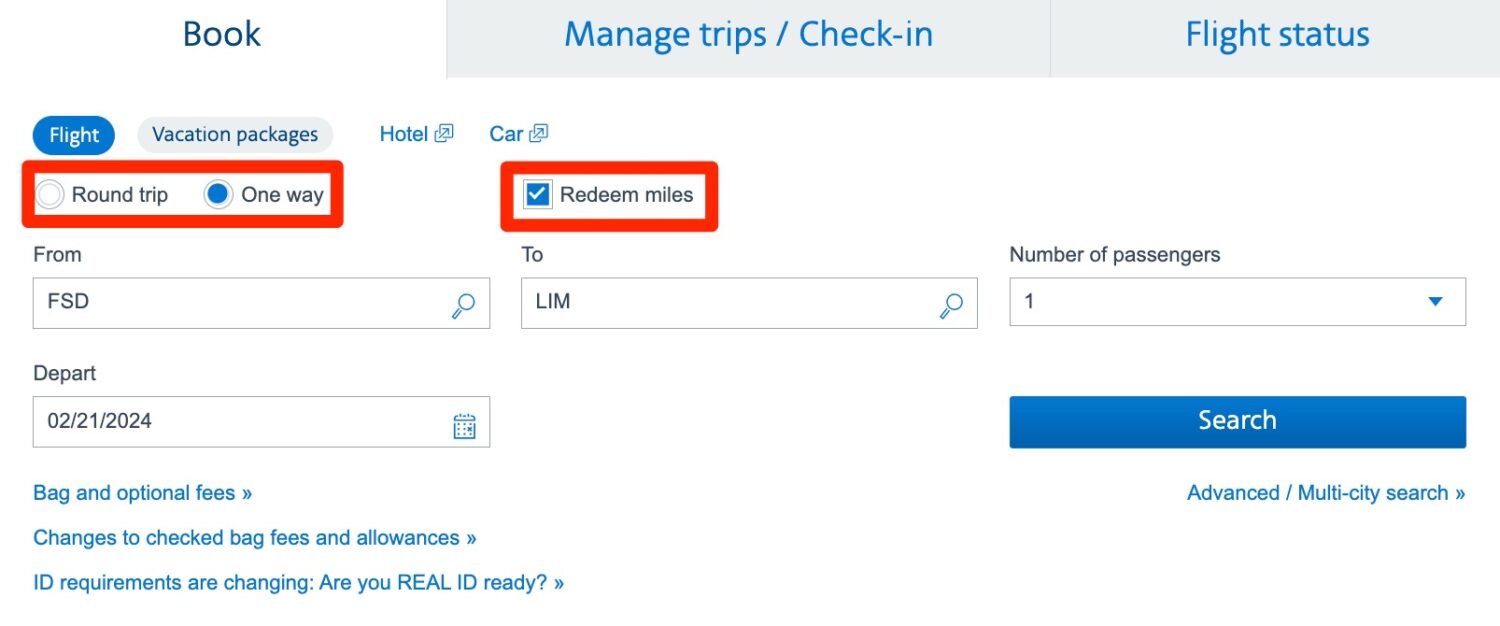
Task: Switch to the Book tab
Action: 221,34
